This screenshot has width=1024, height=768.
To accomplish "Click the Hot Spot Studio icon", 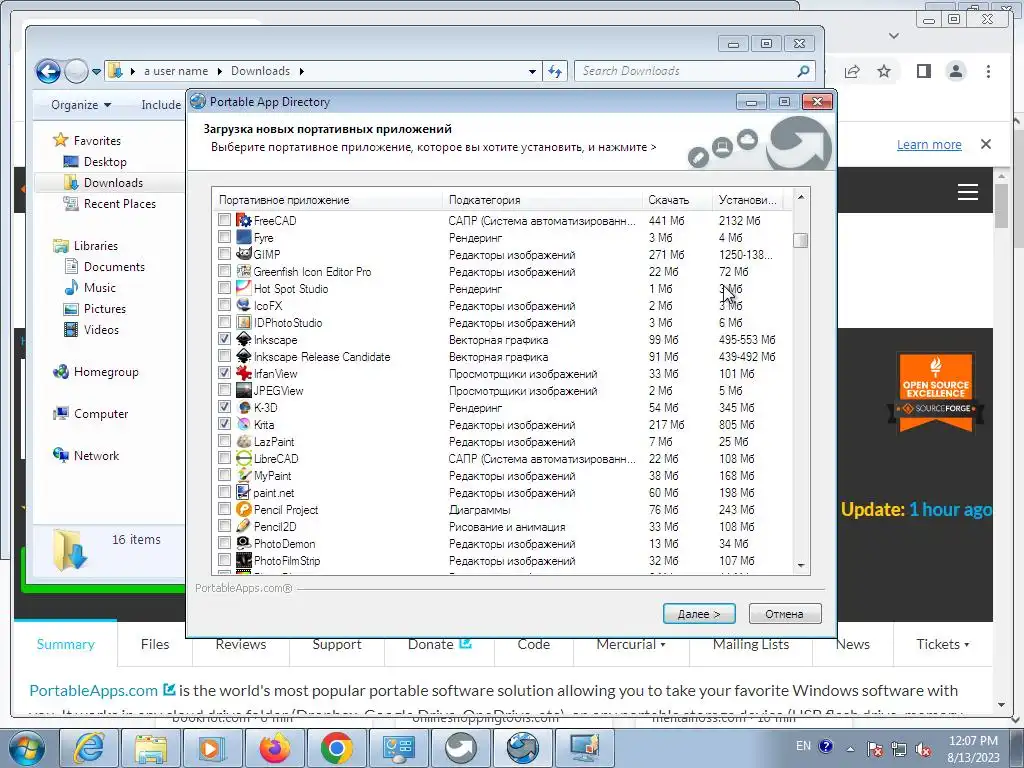I will click(x=244, y=289).
